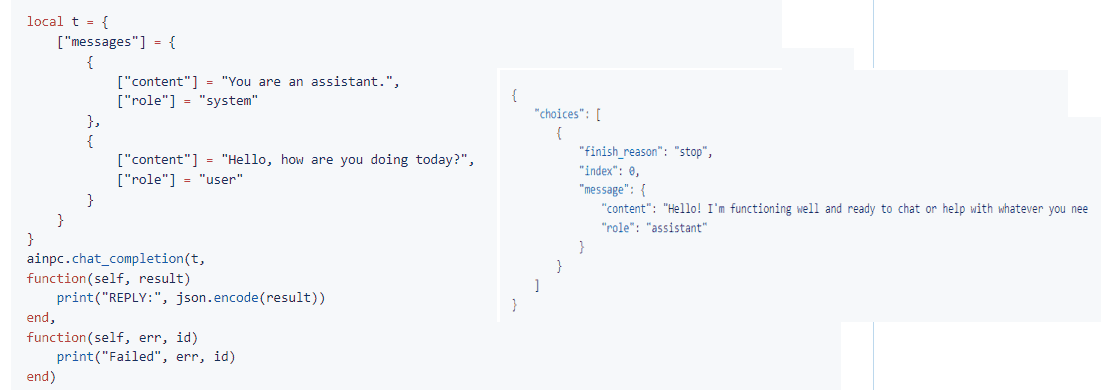Click the final "end)" line
Image resolution: width=1101 pixels, height=390 pixels.
41,377
